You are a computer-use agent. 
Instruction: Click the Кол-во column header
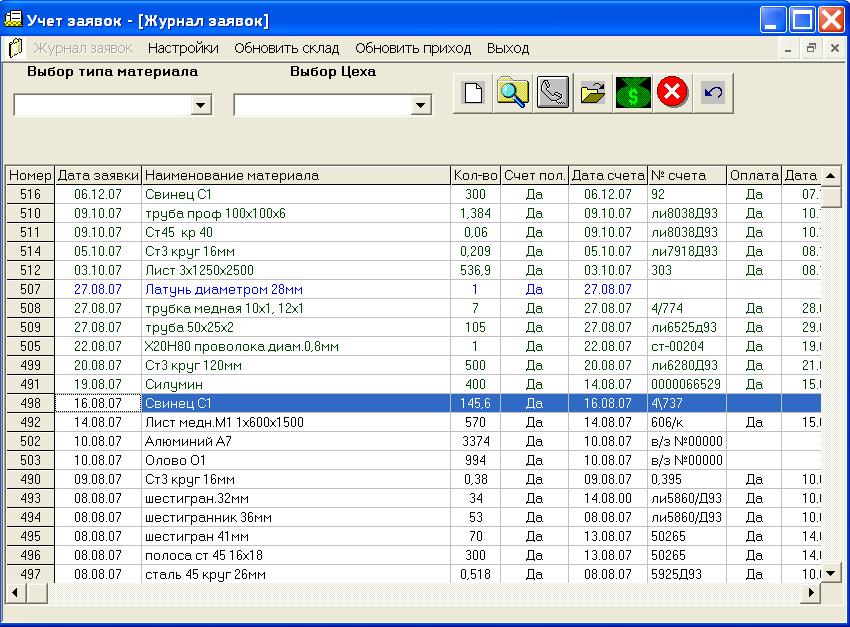pyautogui.click(x=475, y=176)
